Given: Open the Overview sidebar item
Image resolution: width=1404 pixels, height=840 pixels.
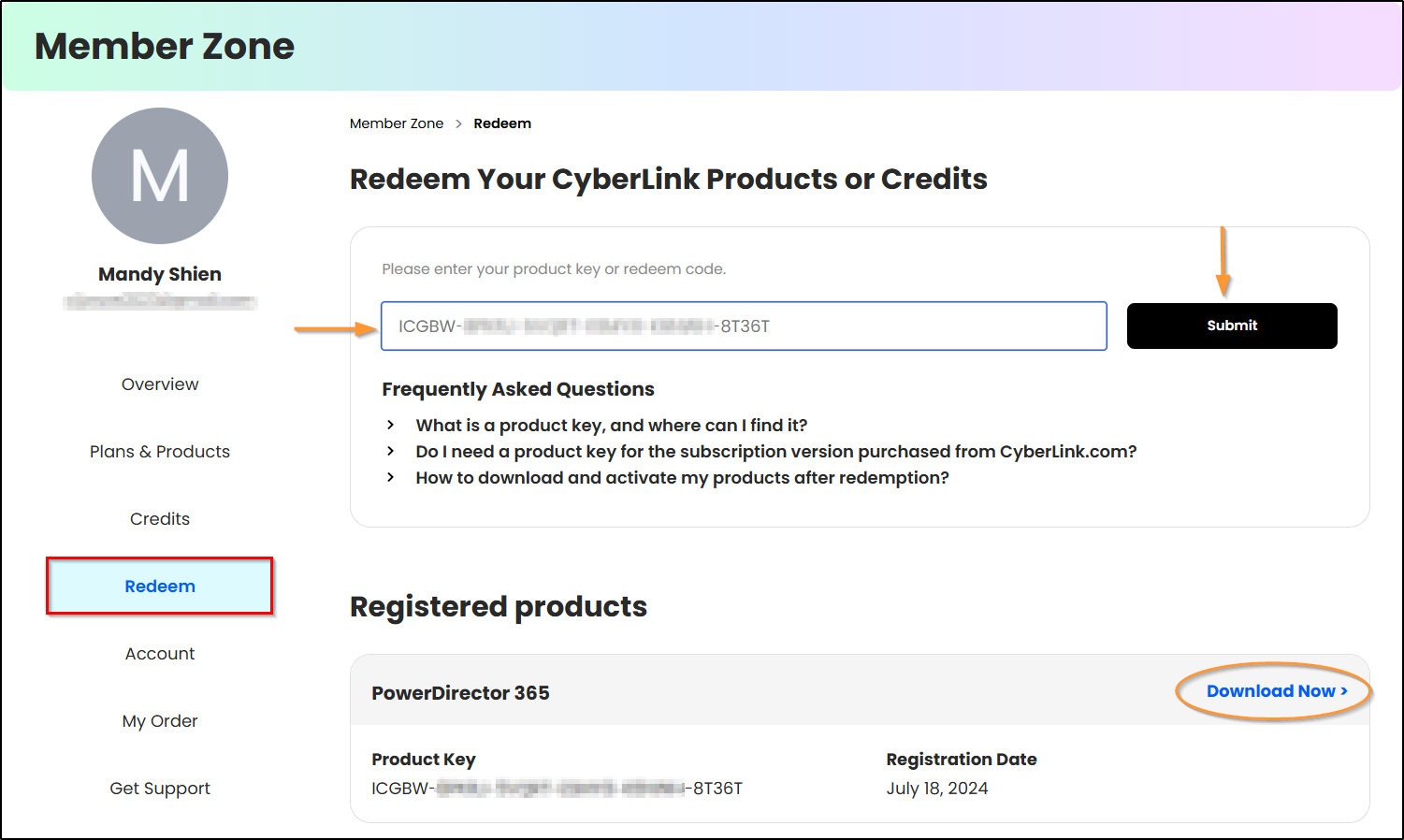Looking at the screenshot, I should (160, 384).
